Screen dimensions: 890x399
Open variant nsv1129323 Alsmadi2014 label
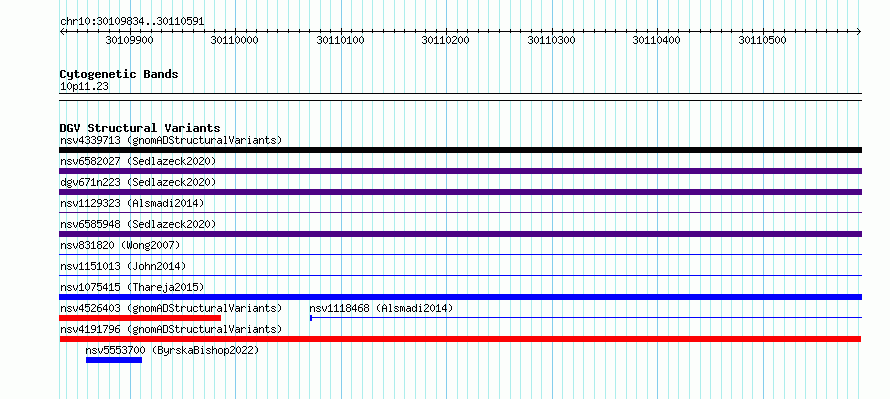click(132, 203)
